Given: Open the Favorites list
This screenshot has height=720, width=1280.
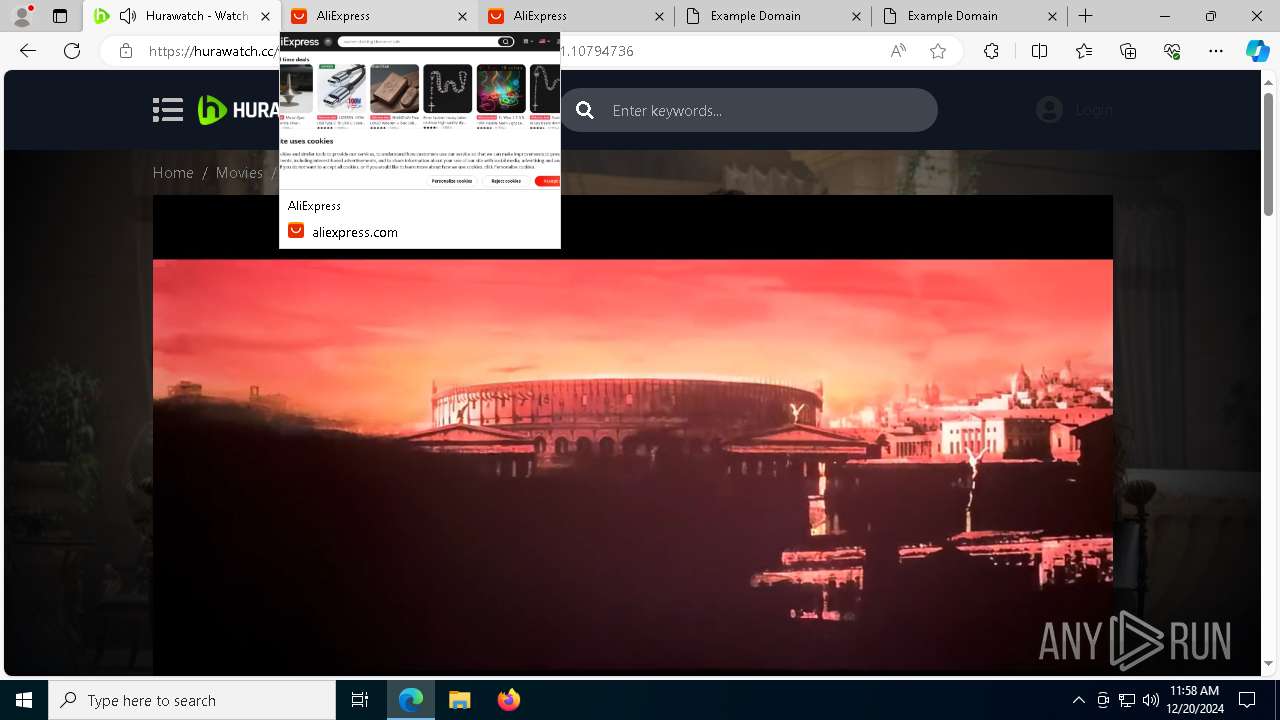Looking at the screenshot, I should coord(1084,51).
